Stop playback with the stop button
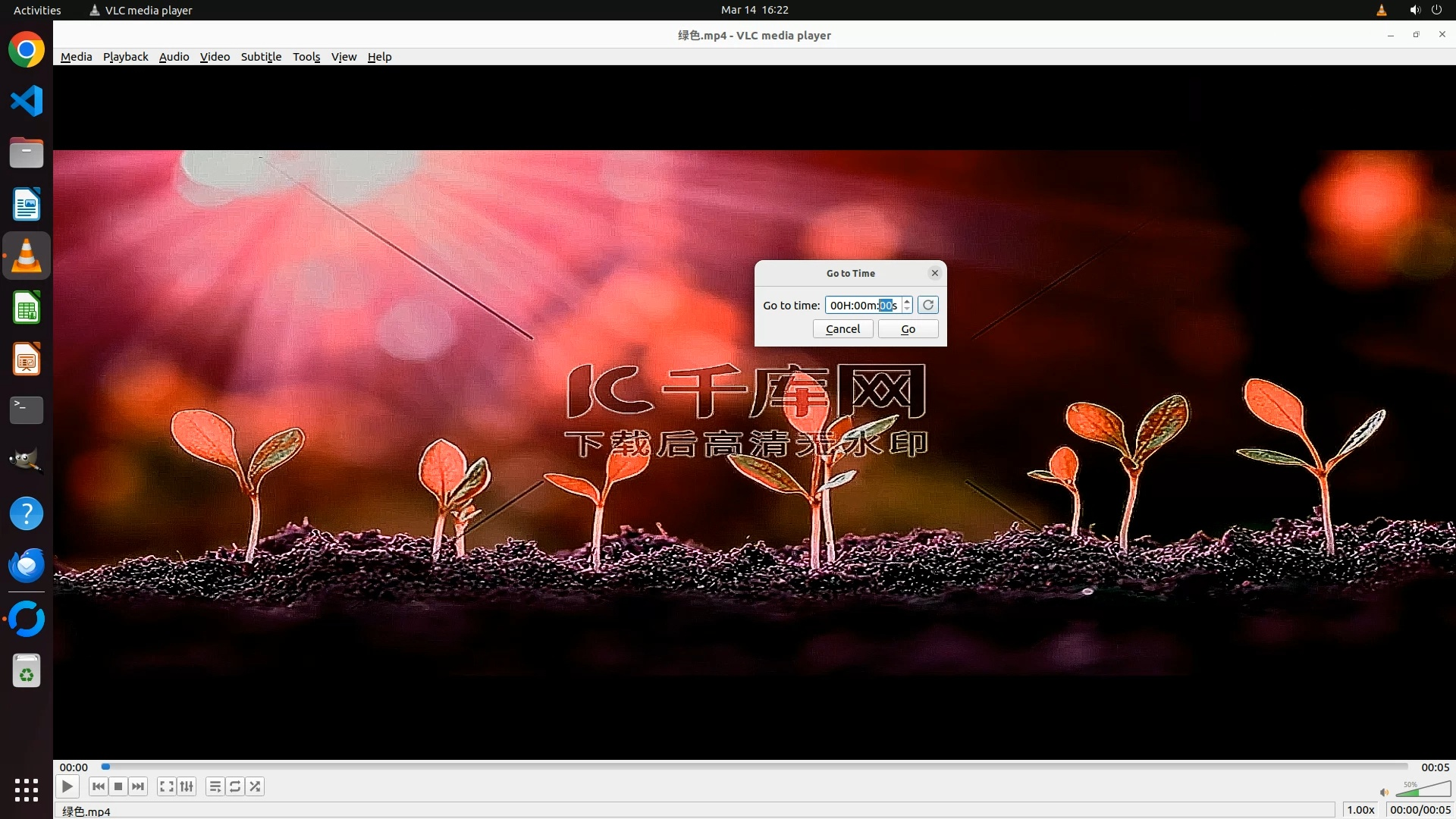 click(x=118, y=786)
